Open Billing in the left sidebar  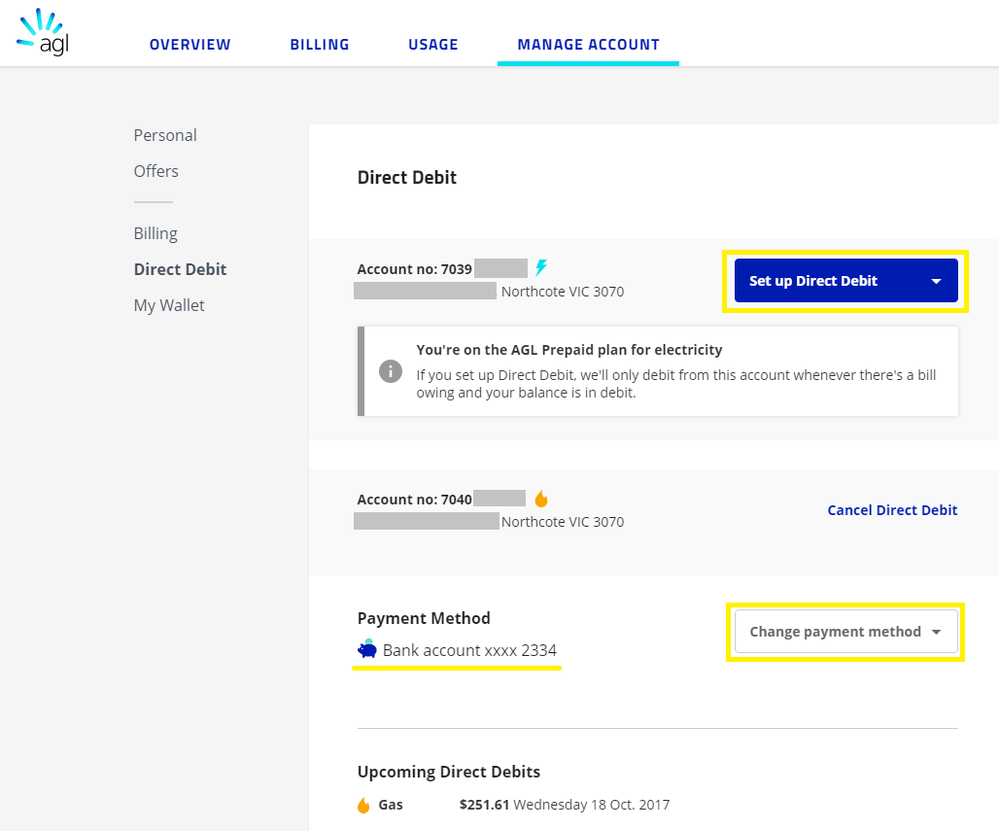tap(155, 233)
